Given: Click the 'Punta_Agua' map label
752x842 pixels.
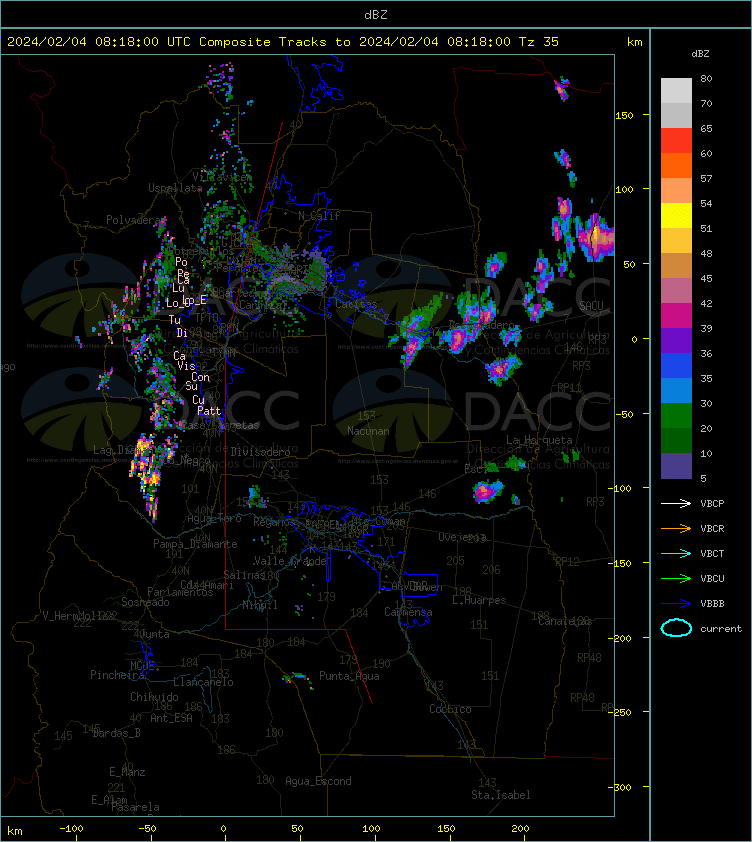Looking at the screenshot, I should (349, 676).
